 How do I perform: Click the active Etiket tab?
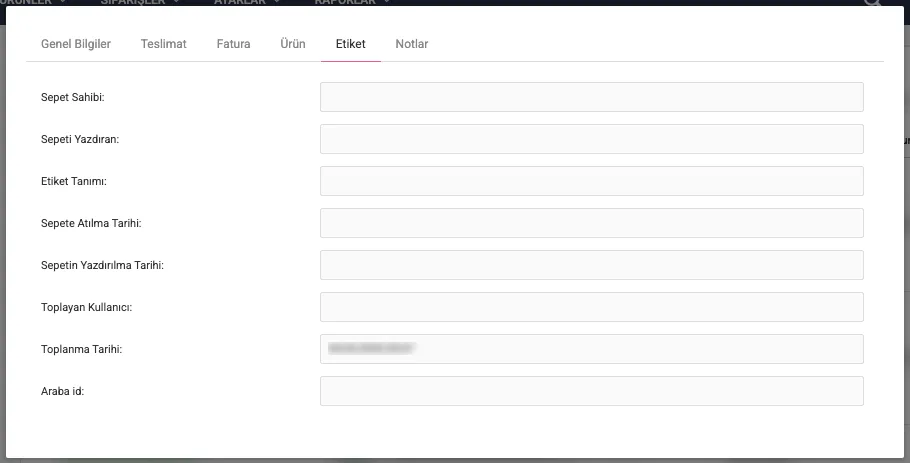pyautogui.click(x=350, y=44)
